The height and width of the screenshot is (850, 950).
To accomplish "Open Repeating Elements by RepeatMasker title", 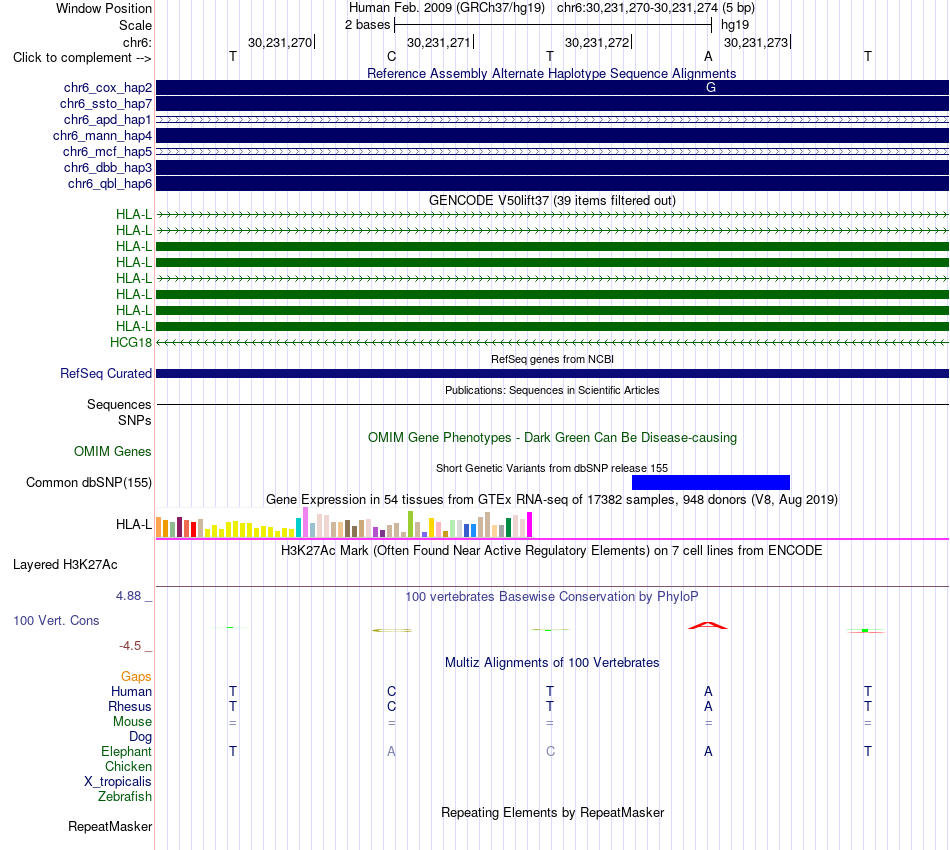I will 553,813.
